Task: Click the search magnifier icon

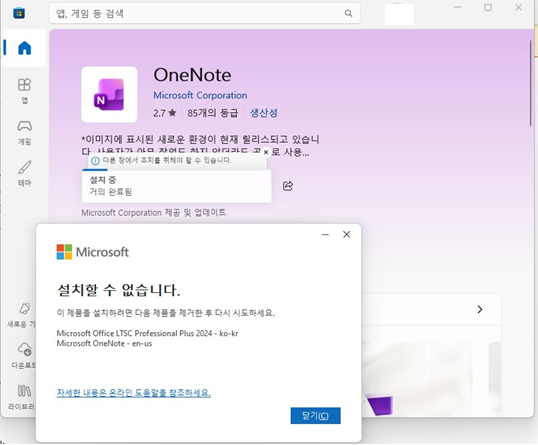Action: (348, 13)
